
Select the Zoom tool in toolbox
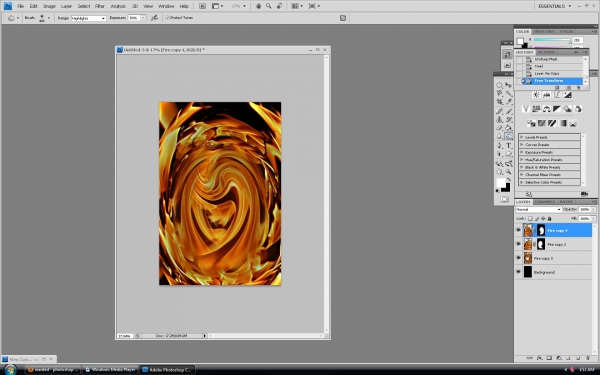[509, 171]
